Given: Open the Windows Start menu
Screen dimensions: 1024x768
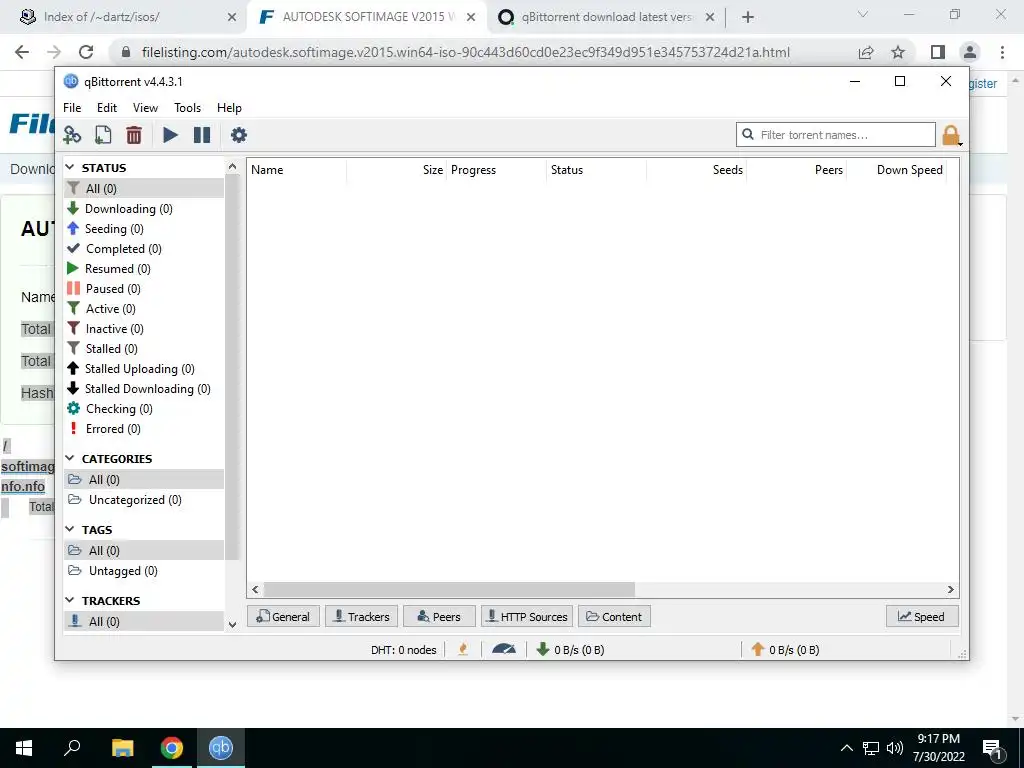Looking at the screenshot, I should point(24,748).
